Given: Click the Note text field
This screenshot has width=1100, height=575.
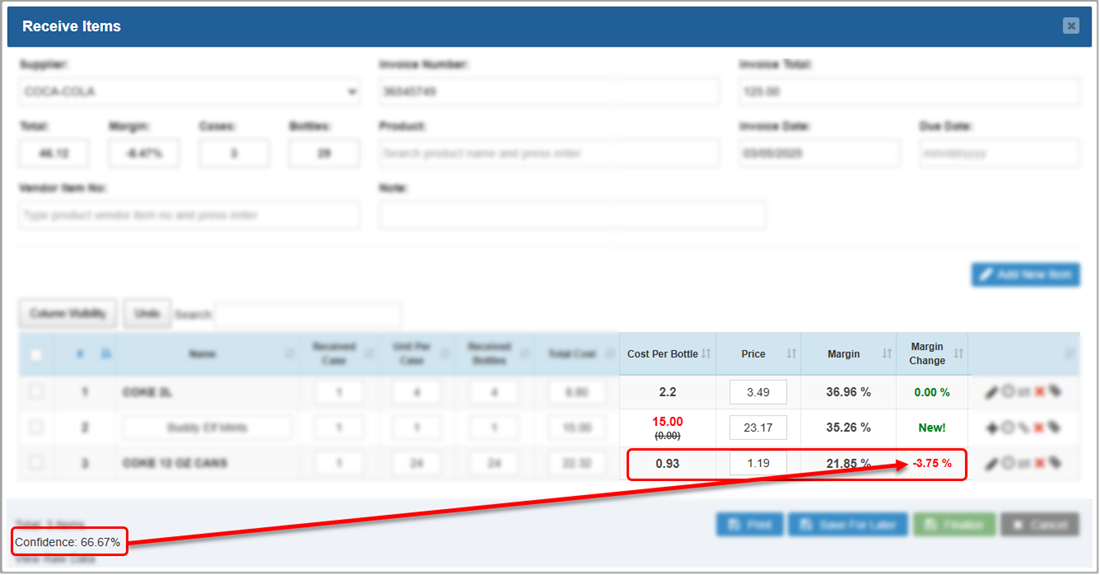Looking at the screenshot, I should coord(572,215).
